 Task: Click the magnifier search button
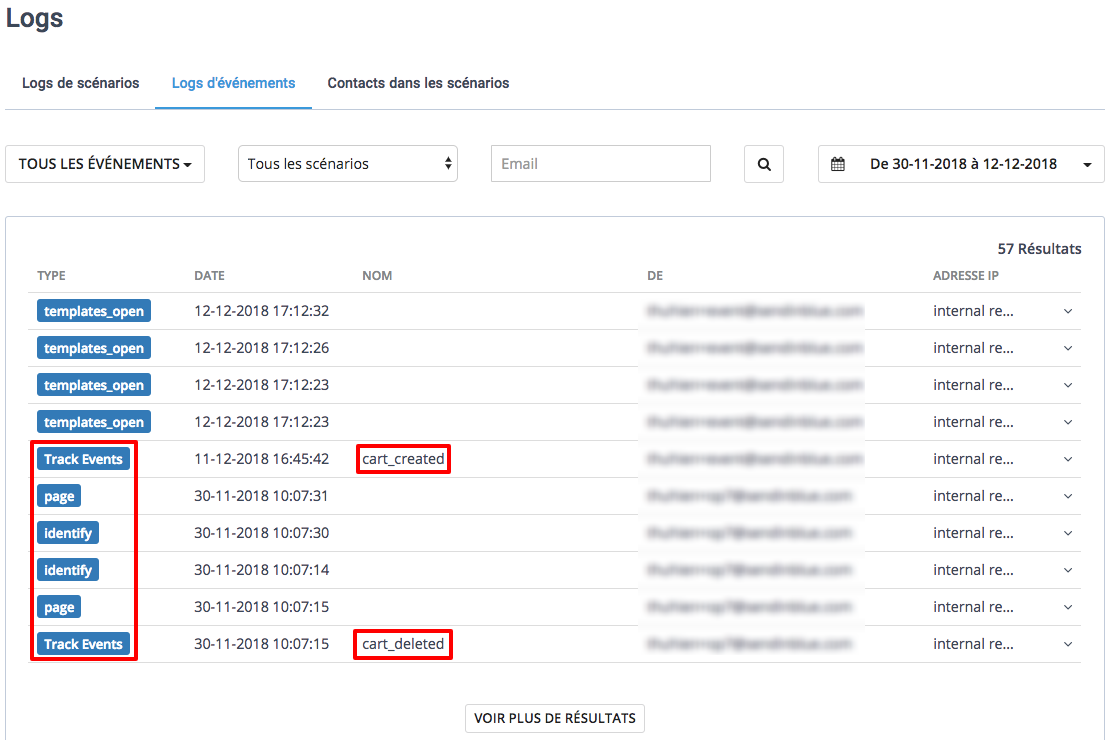click(x=764, y=164)
